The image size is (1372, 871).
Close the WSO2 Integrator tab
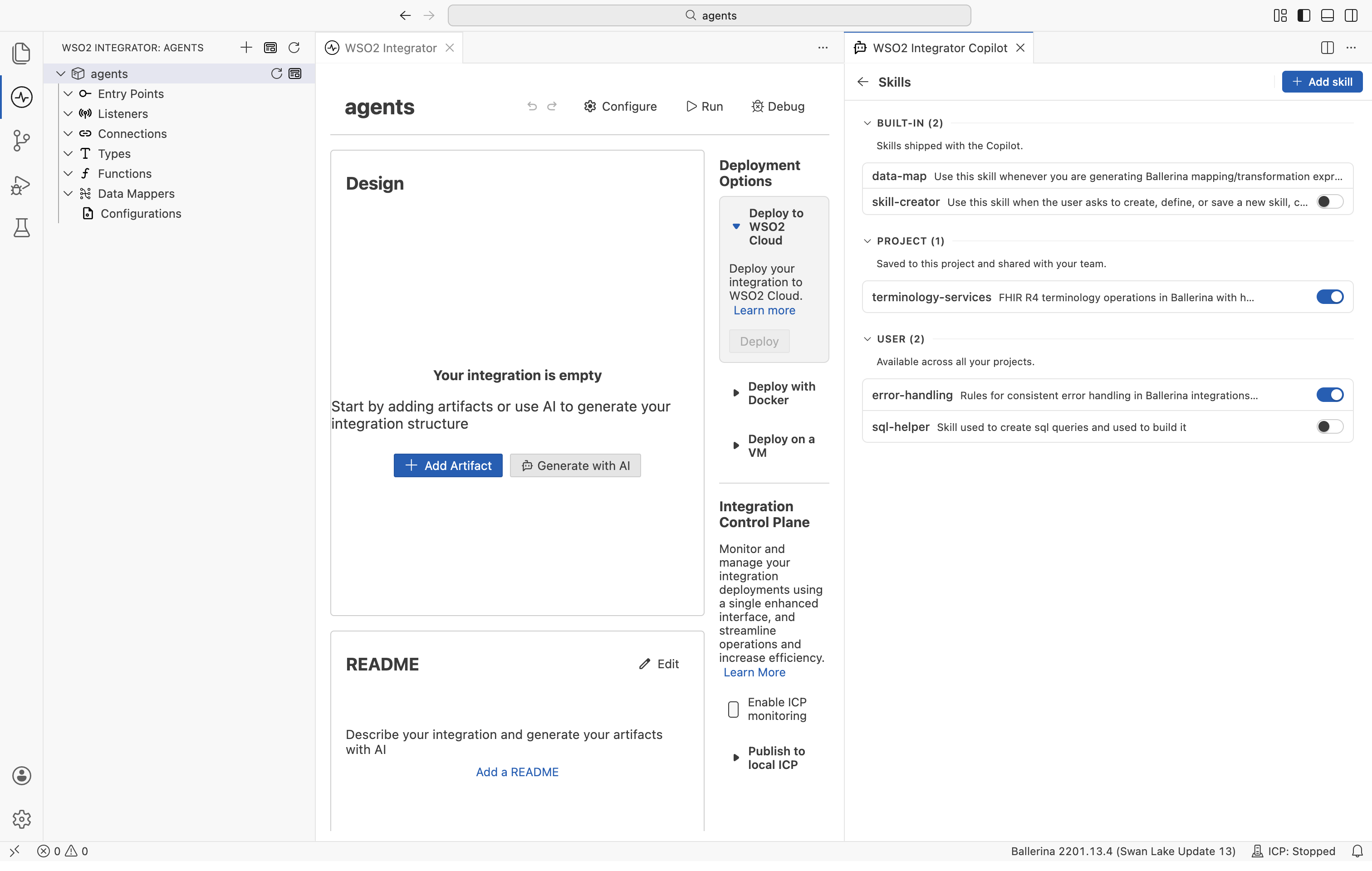point(450,48)
